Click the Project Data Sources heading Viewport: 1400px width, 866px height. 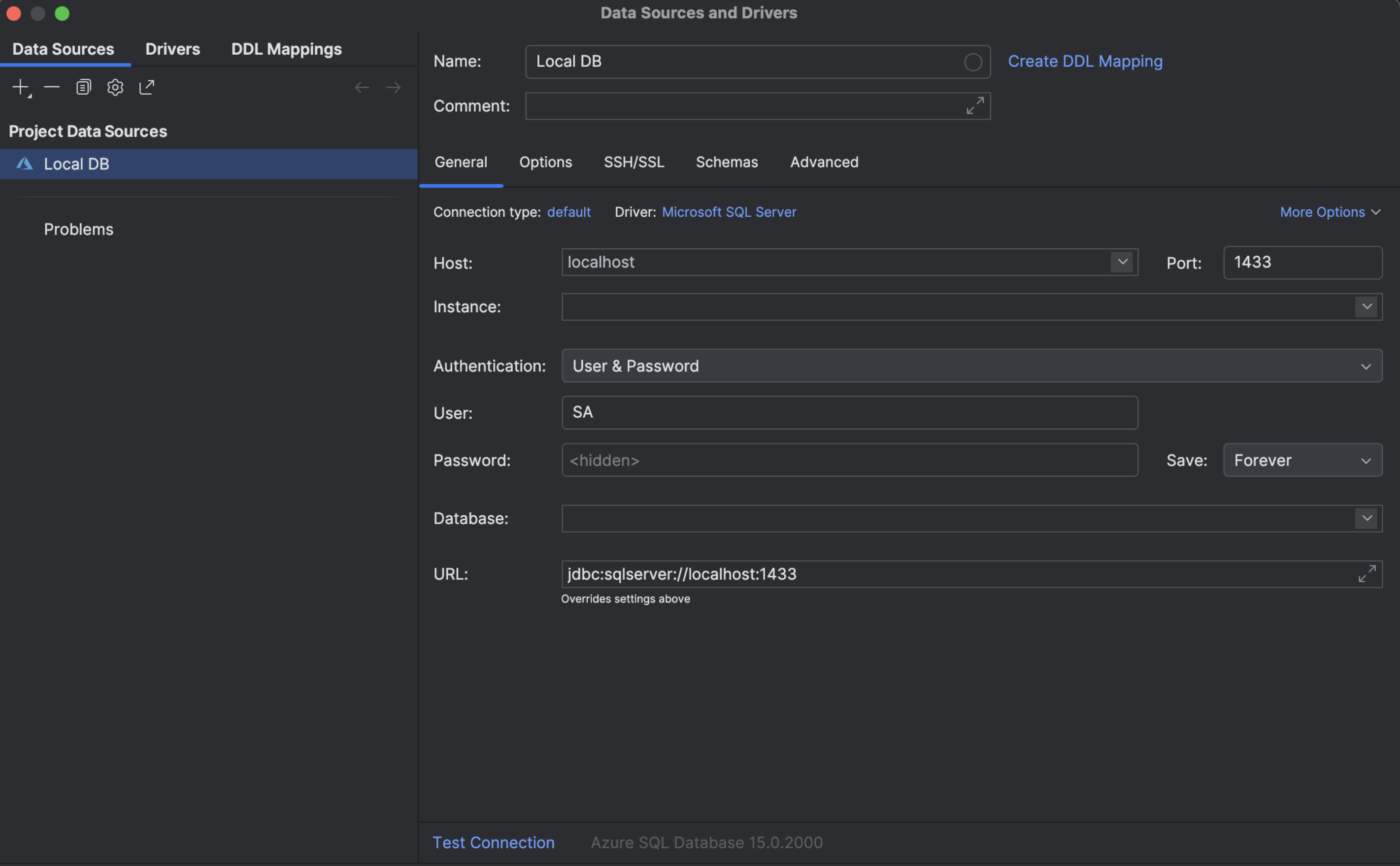tap(88, 132)
